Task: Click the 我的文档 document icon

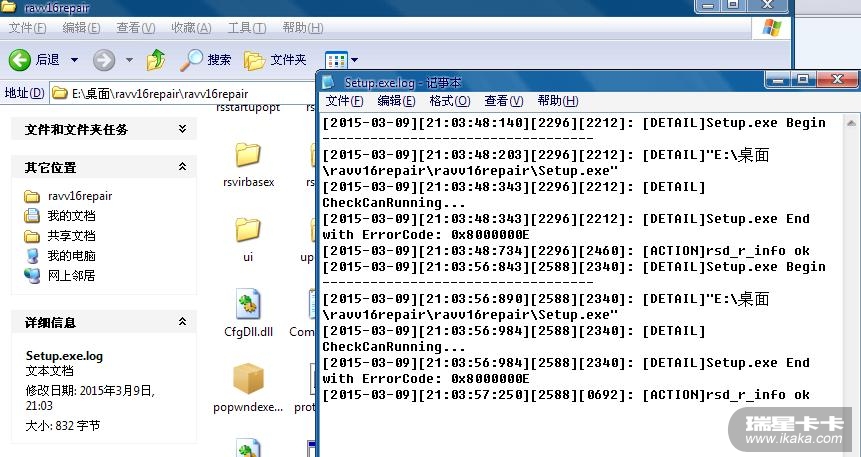Action: coord(32,216)
